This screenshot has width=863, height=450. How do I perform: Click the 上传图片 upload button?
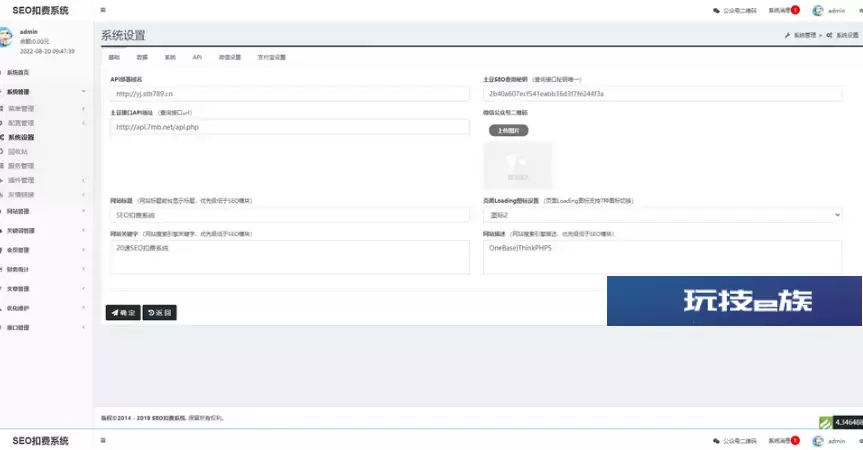coord(509,130)
